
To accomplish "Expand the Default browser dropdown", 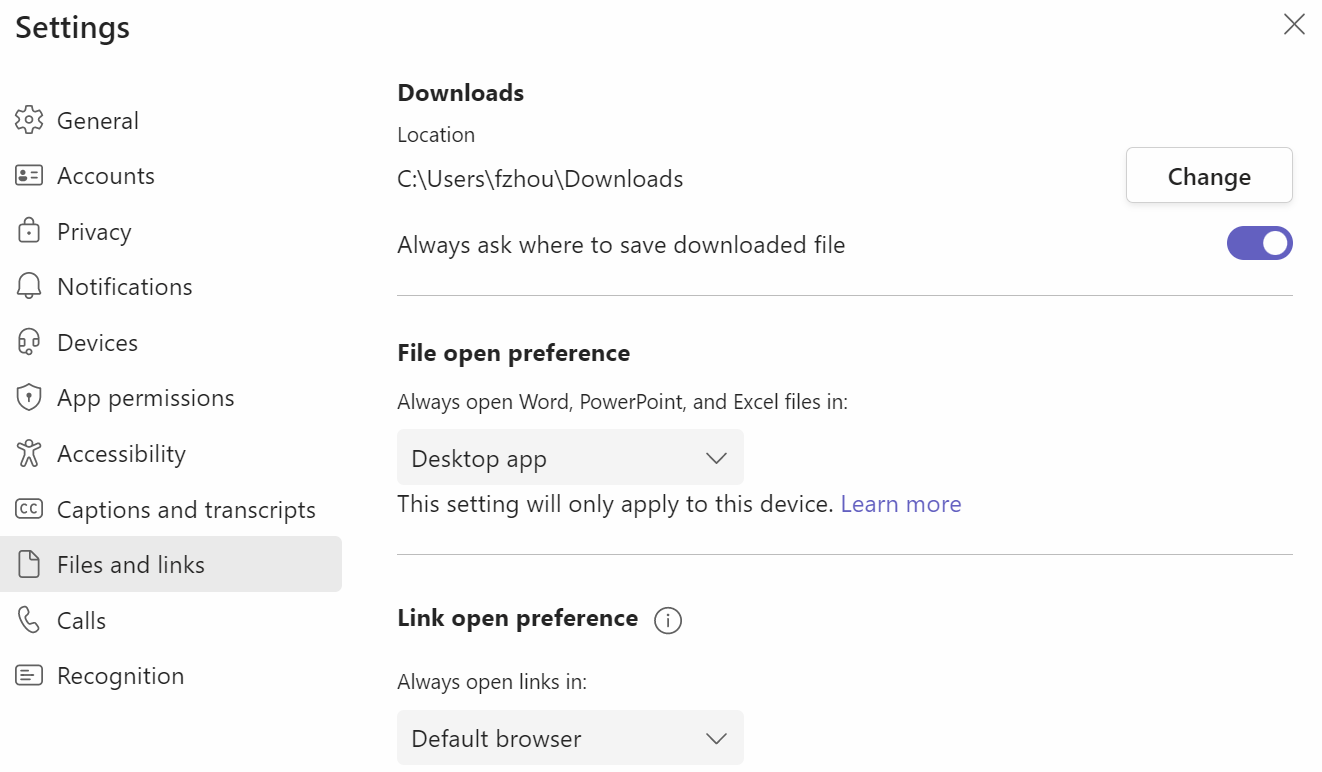I will pyautogui.click(x=570, y=738).
